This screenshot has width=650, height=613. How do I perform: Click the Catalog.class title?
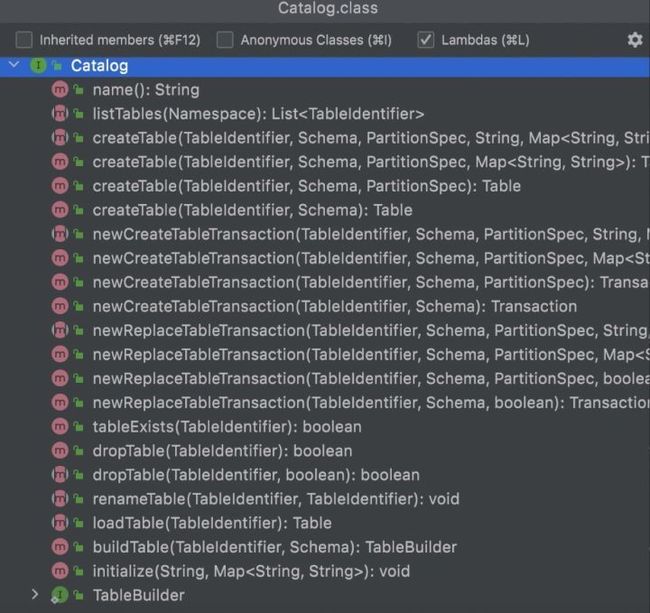pyautogui.click(x=328, y=8)
